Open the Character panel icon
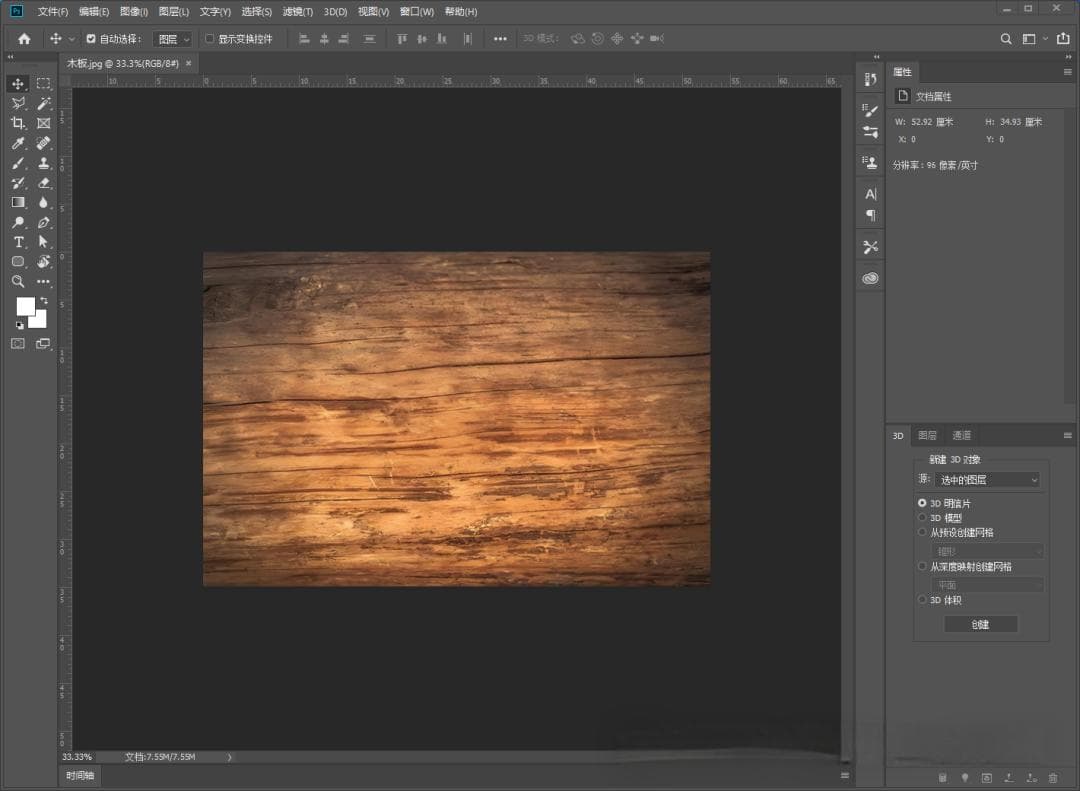Image resolution: width=1080 pixels, height=791 pixels. [871, 194]
